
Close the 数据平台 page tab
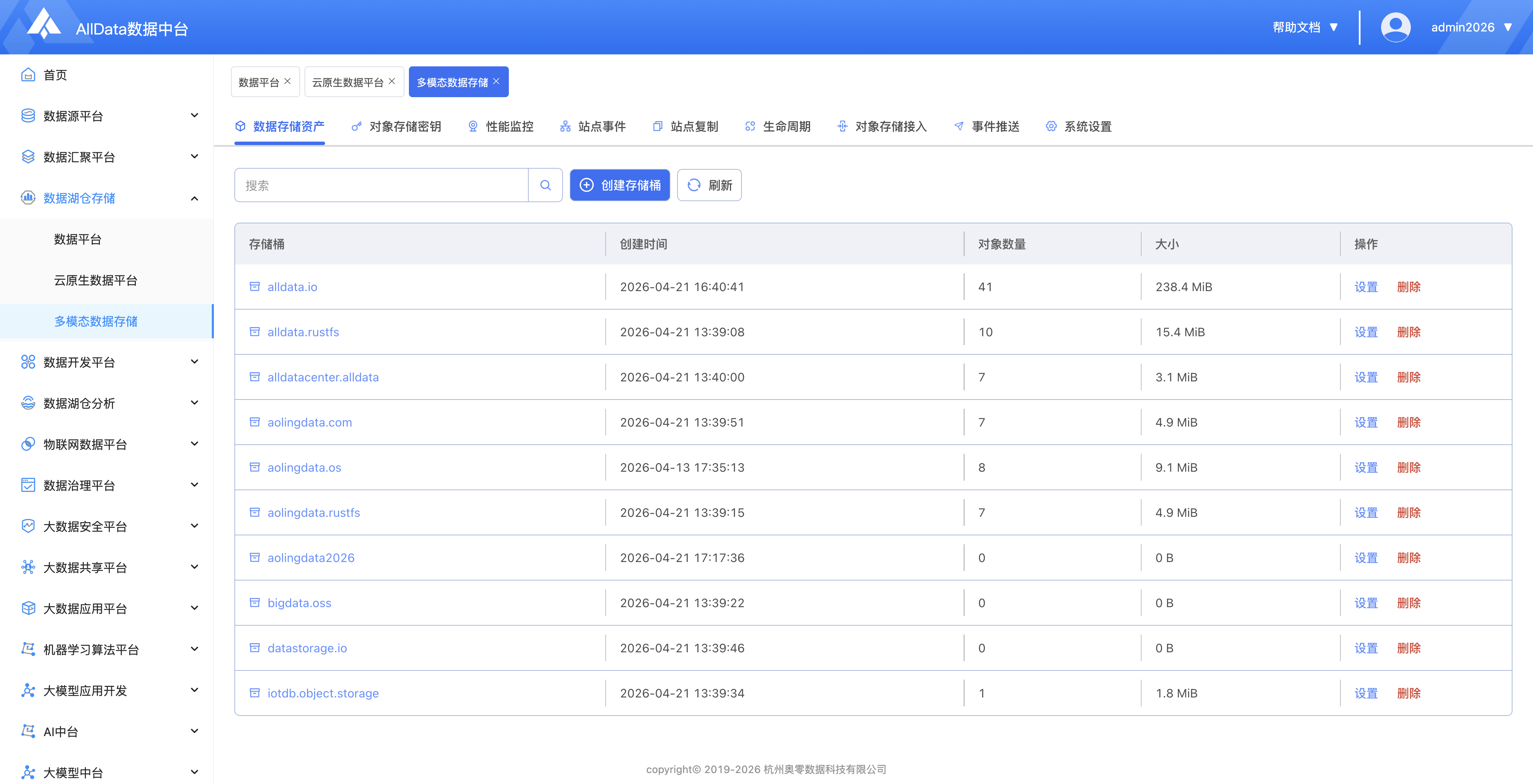click(x=287, y=81)
